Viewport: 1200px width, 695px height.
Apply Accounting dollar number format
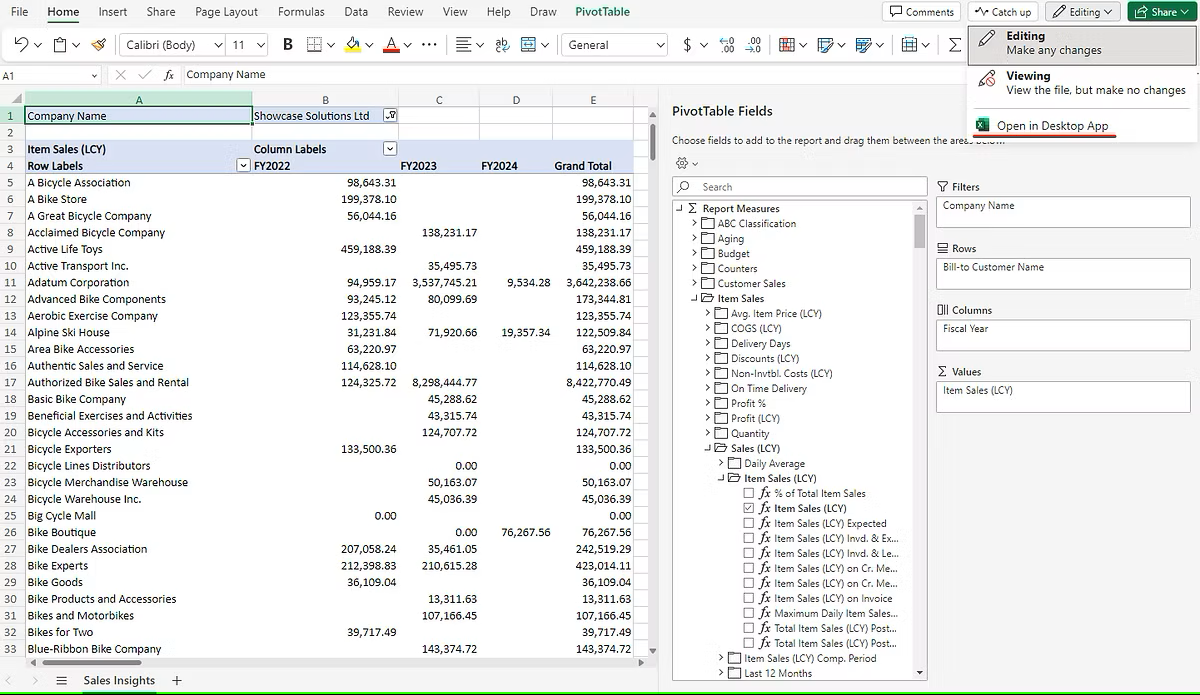(x=687, y=45)
